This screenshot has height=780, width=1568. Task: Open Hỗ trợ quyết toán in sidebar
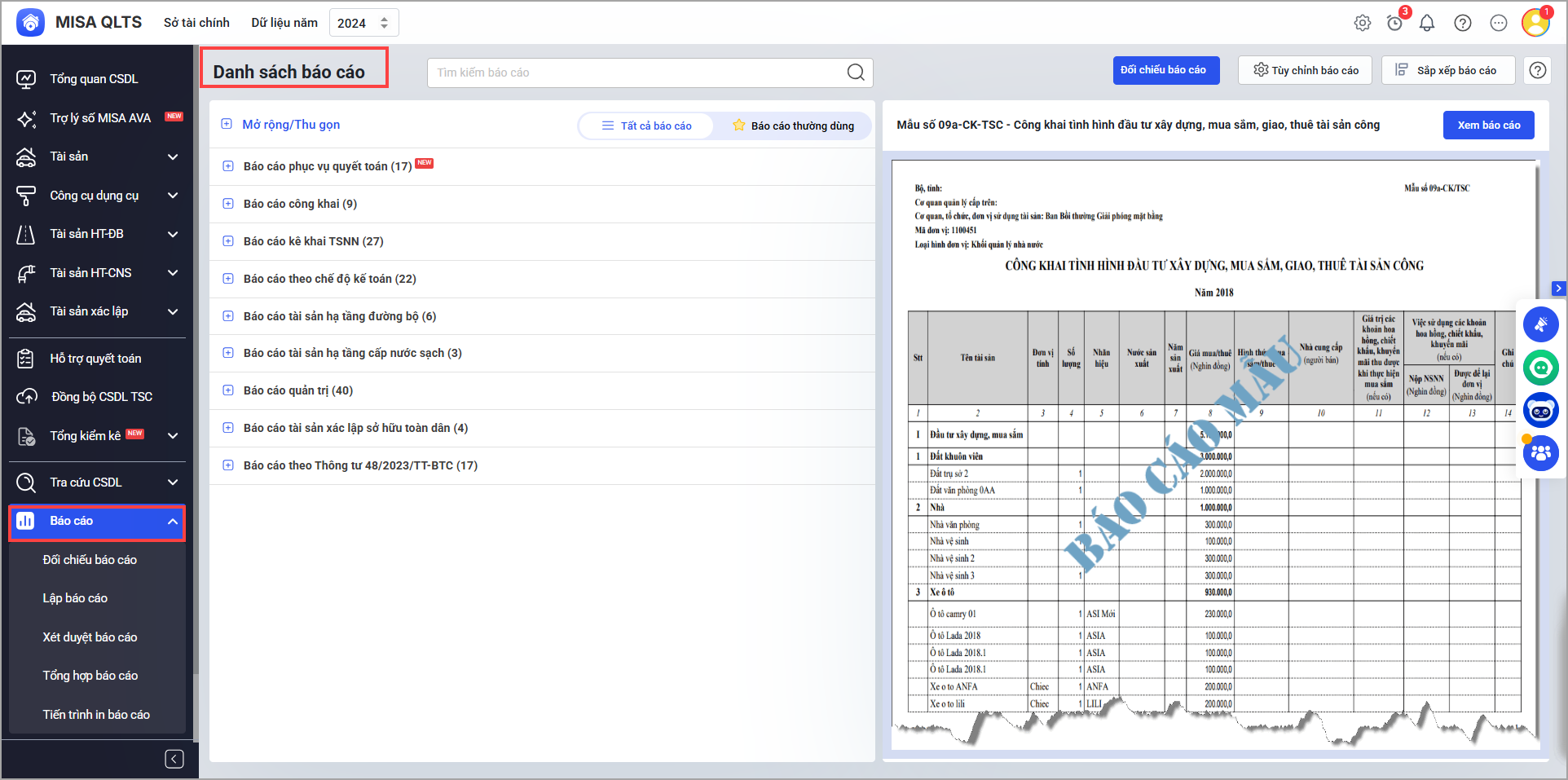coord(95,359)
